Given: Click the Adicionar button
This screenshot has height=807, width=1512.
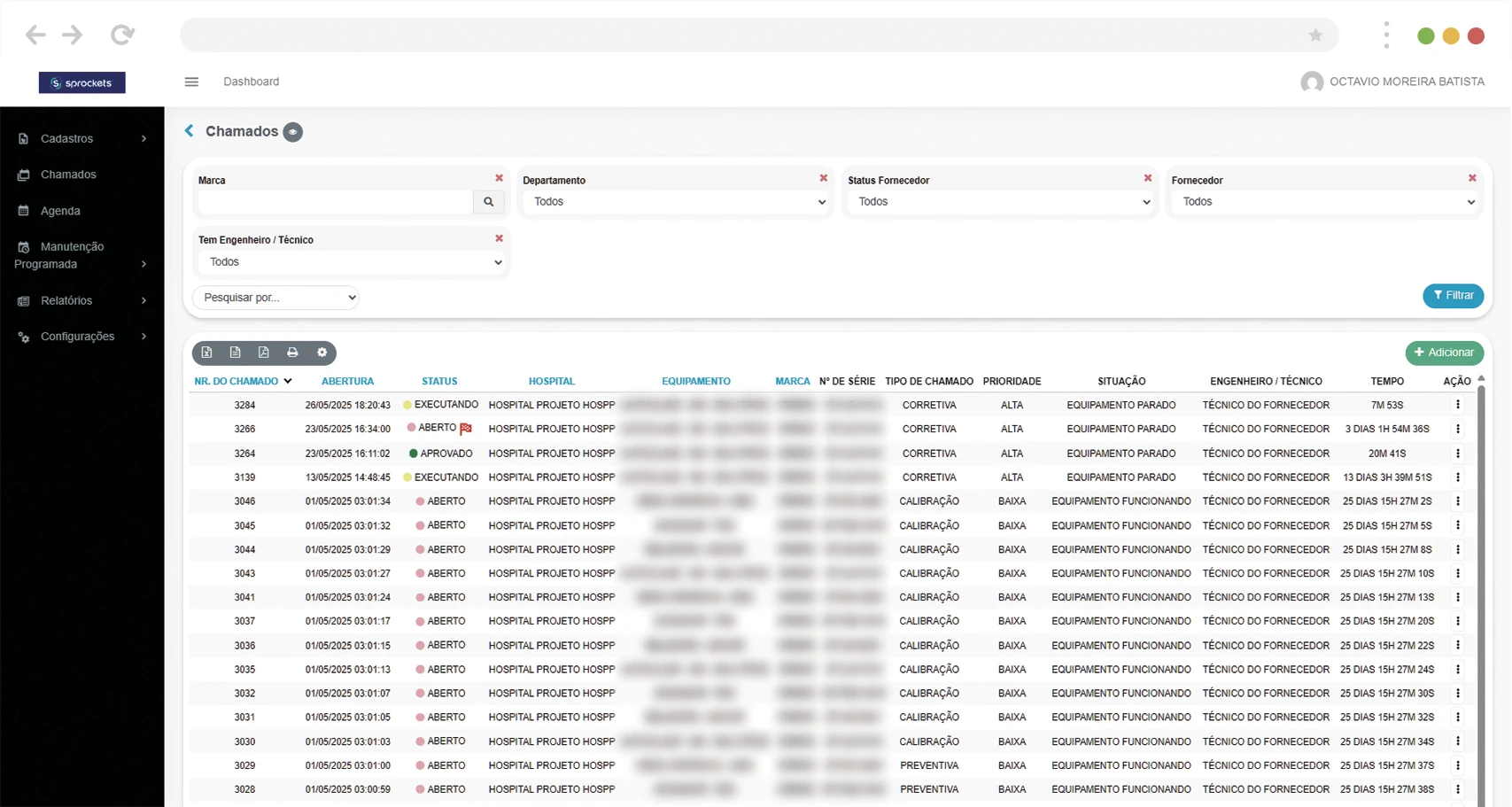Looking at the screenshot, I should click(x=1444, y=353).
